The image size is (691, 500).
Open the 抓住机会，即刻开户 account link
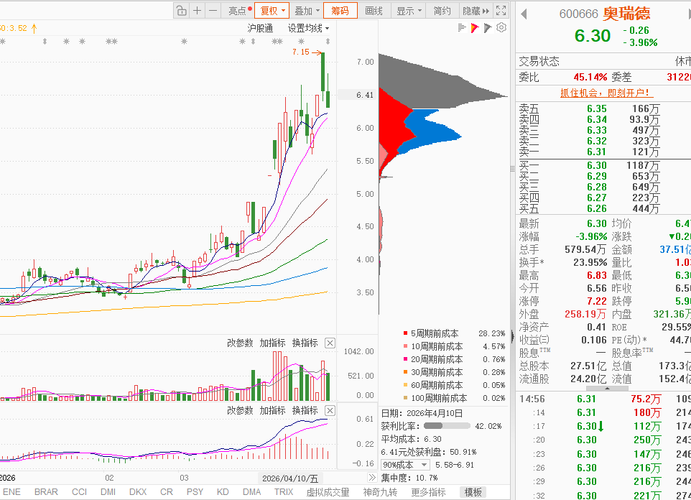(606, 93)
